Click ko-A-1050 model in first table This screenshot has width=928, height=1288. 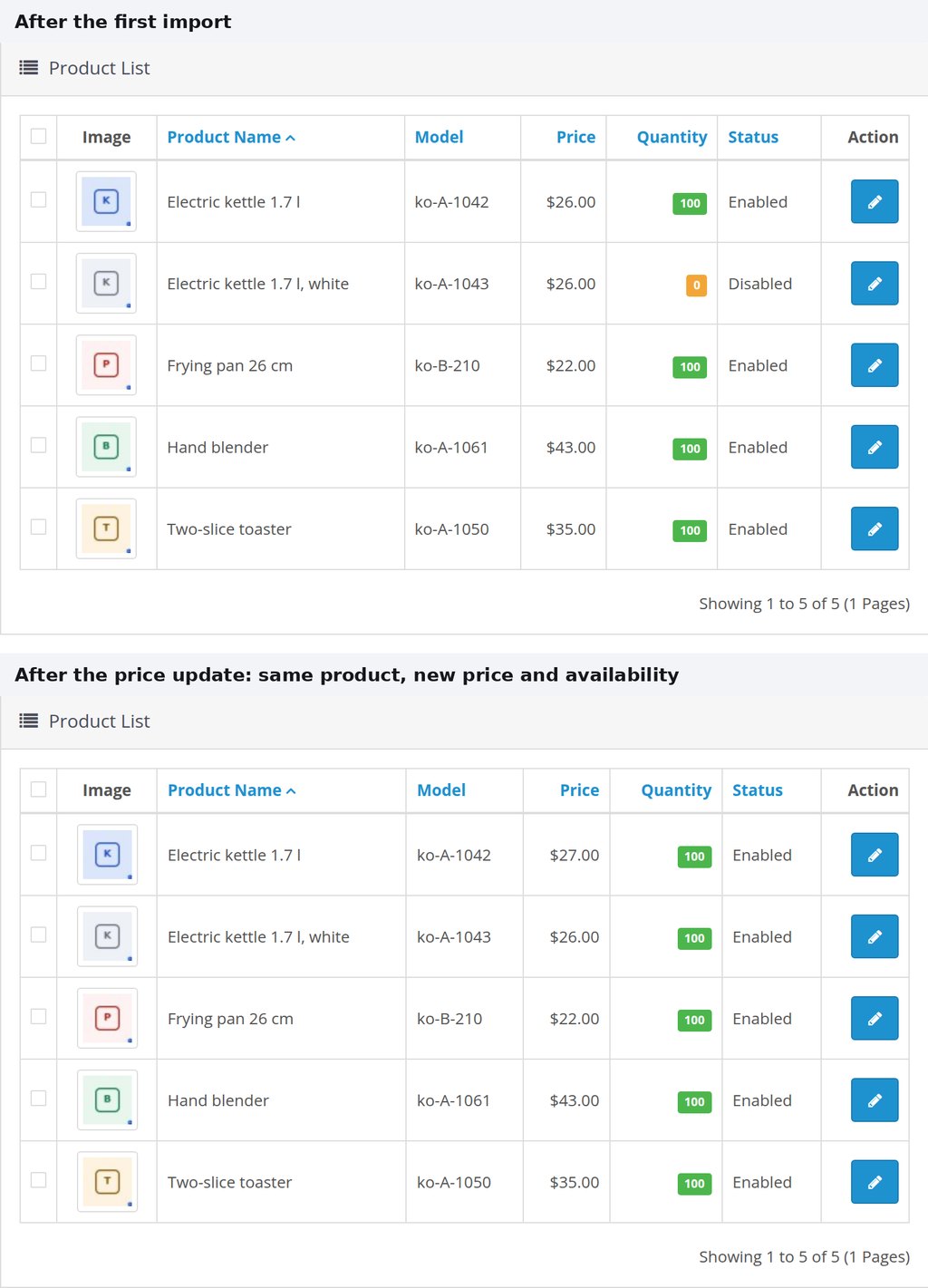click(451, 529)
